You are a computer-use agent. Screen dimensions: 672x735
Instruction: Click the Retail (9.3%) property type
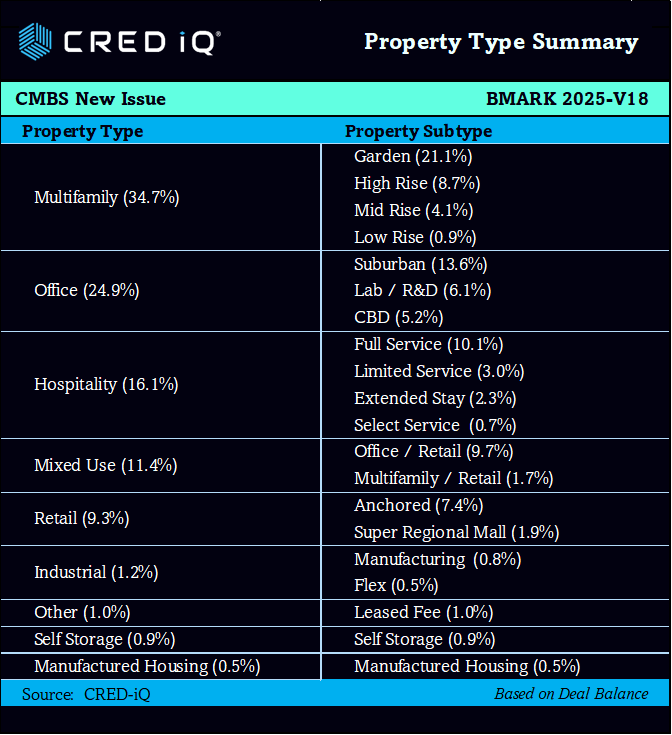[81, 518]
